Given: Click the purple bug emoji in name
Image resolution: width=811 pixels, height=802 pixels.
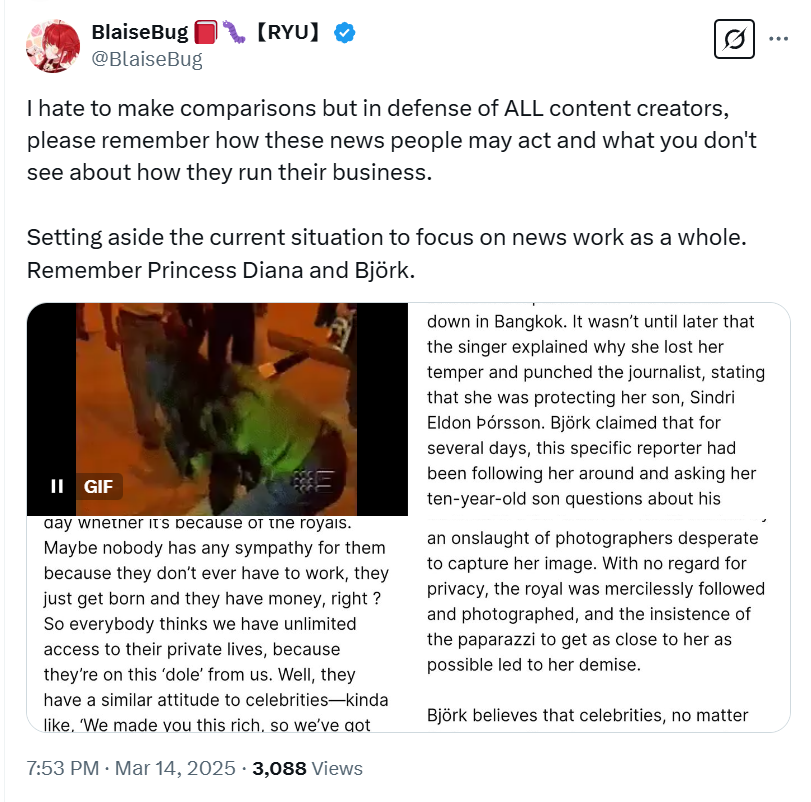Looking at the screenshot, I should [233, 32].
